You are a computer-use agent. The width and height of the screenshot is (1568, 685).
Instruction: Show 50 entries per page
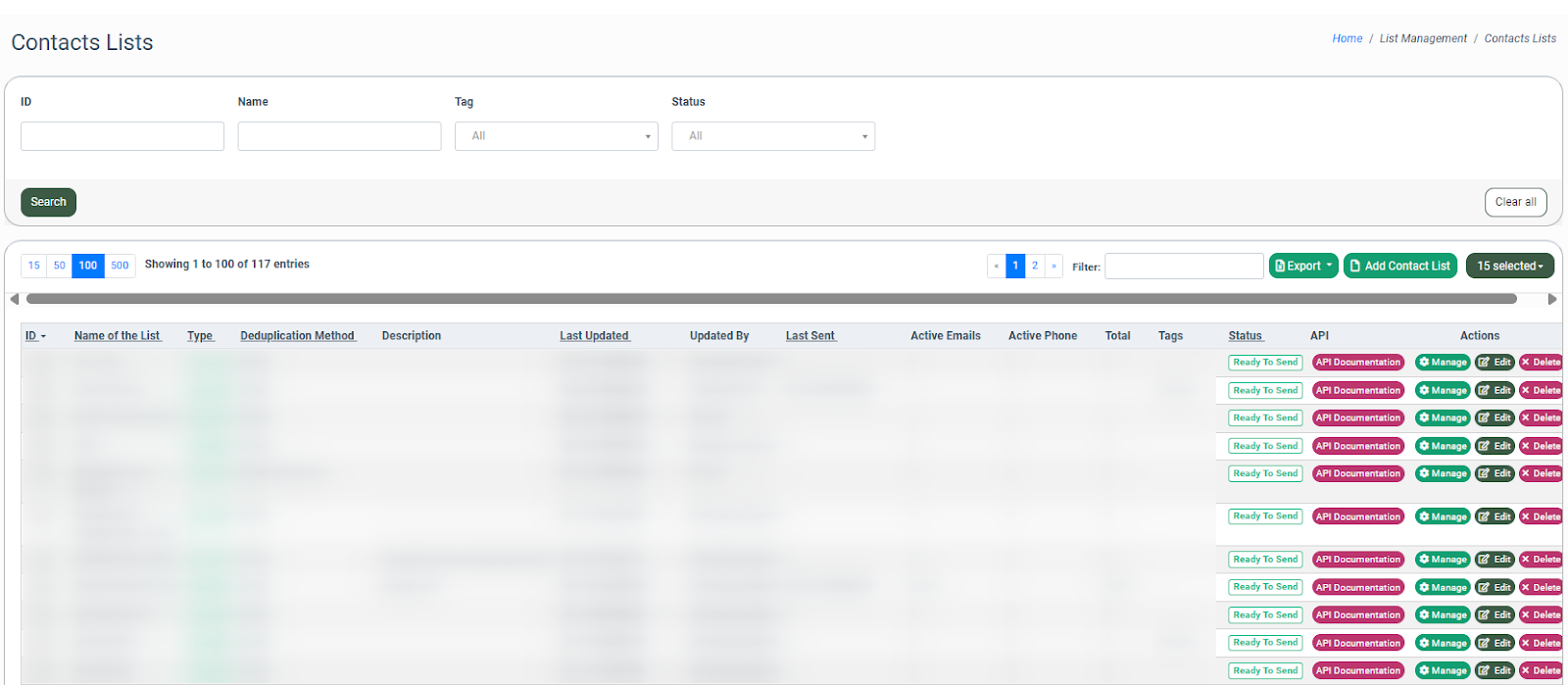[x=60, y=266]
